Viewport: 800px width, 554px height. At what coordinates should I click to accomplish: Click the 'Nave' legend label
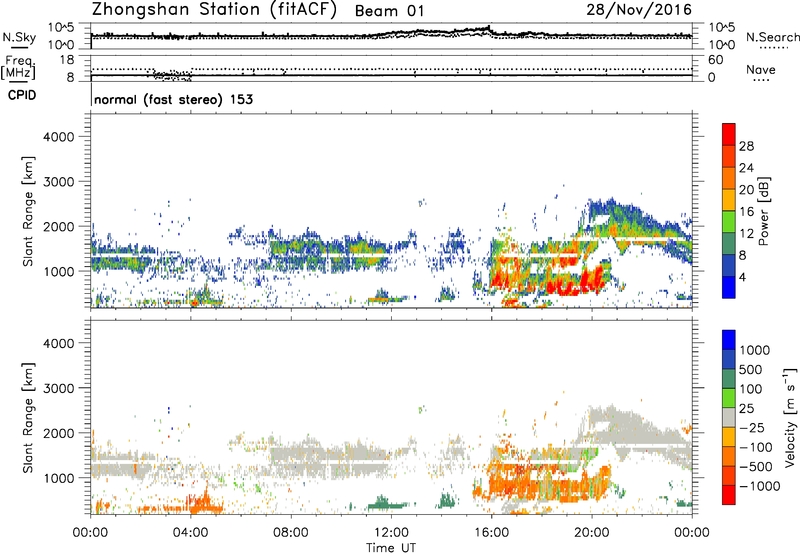pos(761,69)
